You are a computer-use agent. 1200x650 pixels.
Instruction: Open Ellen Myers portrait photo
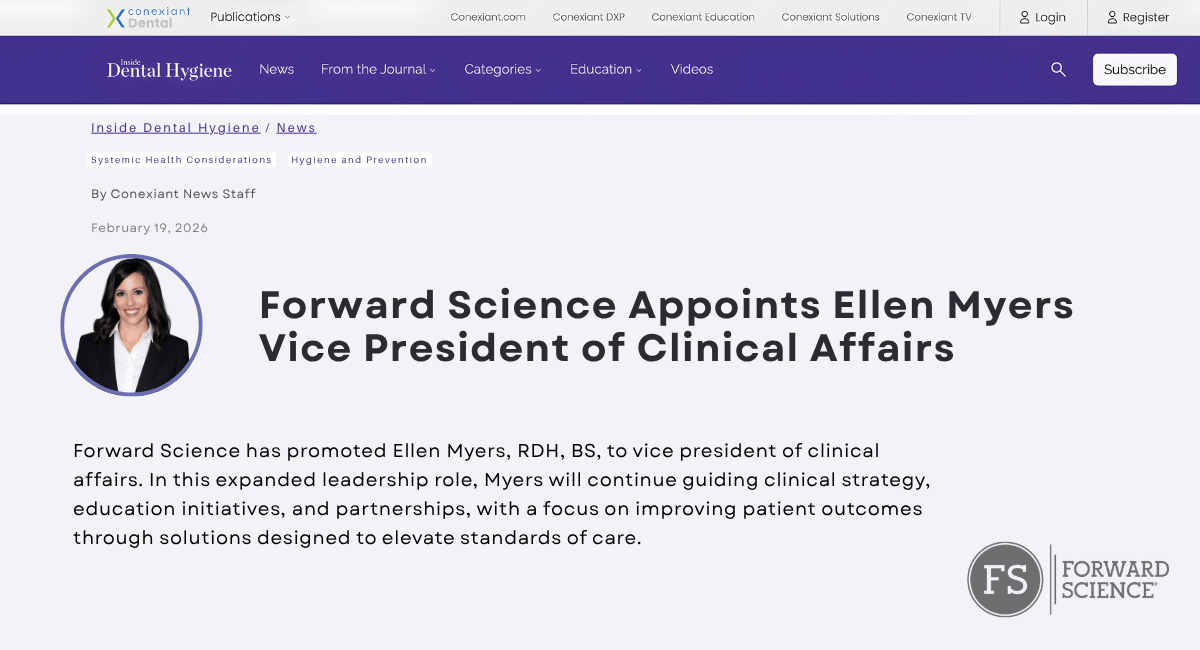132,325
